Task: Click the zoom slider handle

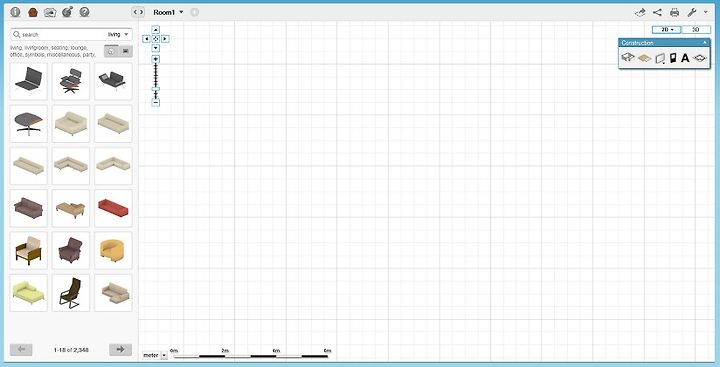Action: (156, 89)
